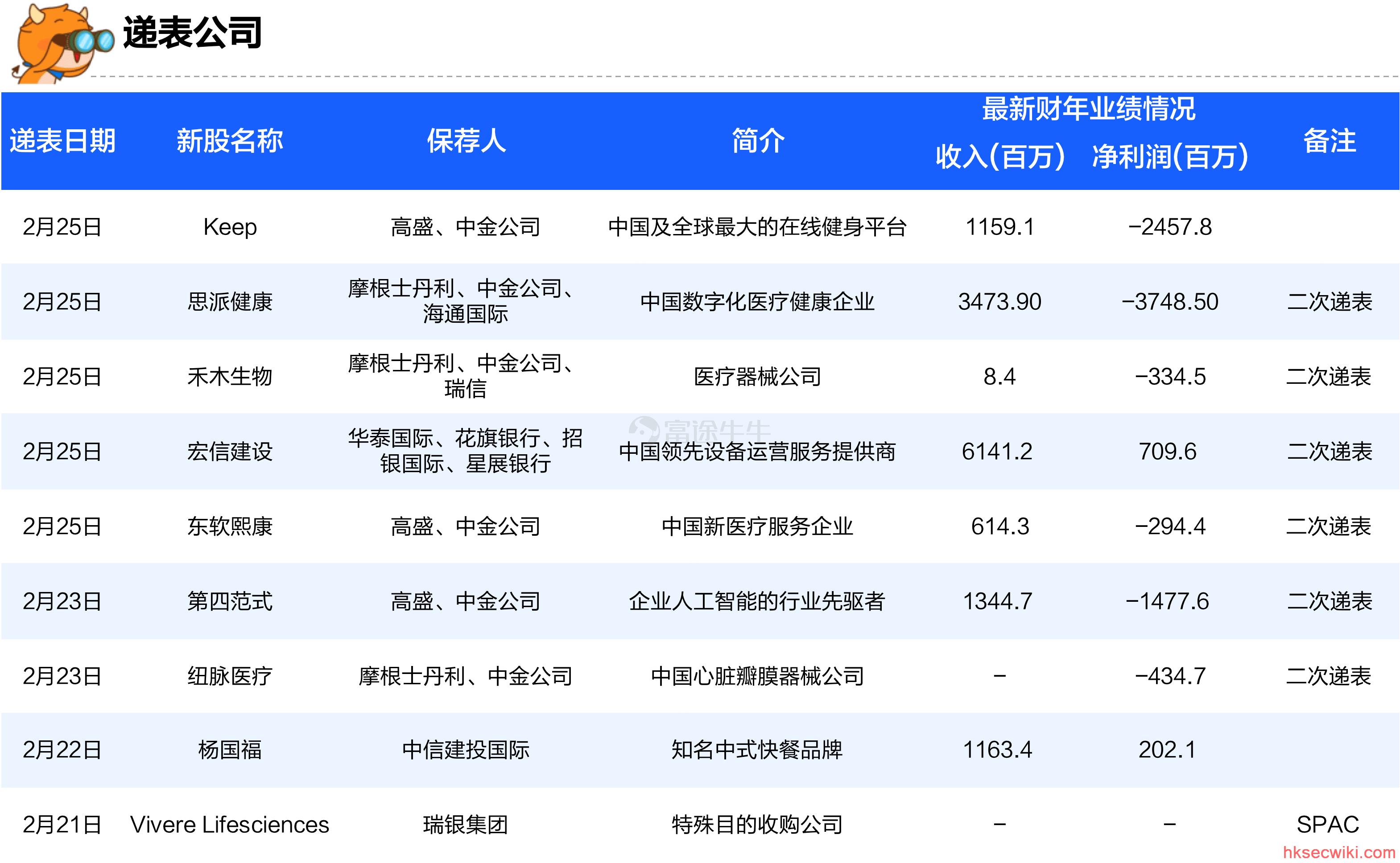
Task: Click the net profit value −334.5
Action: click(1170, 377)
